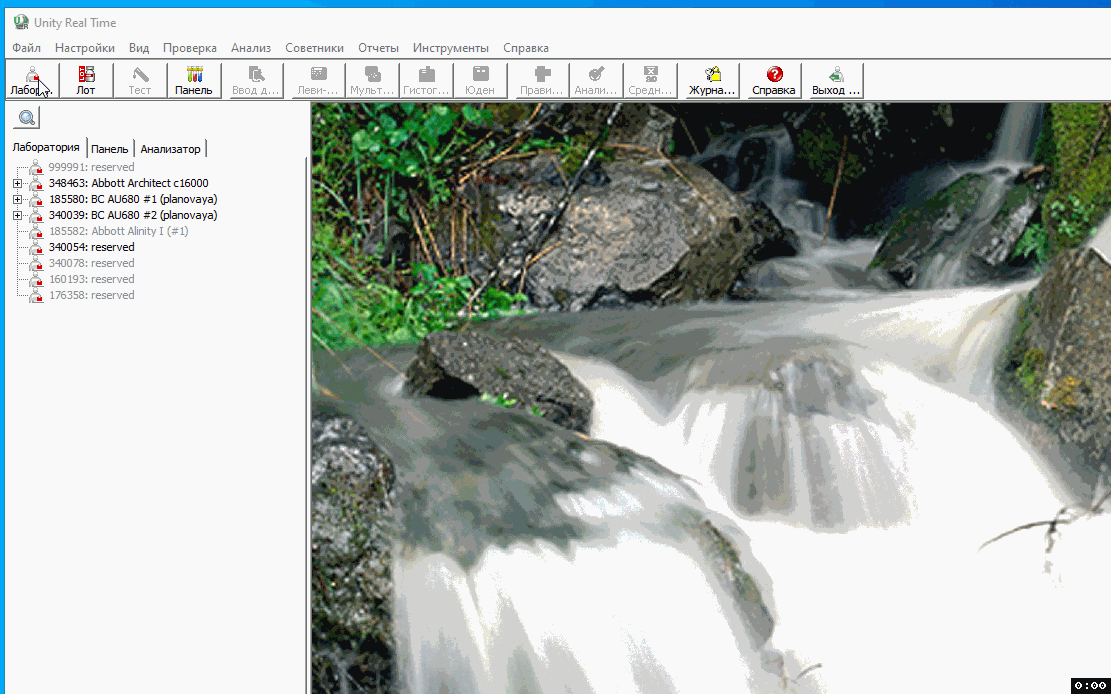The image size is (1111, 694).
Task: Switch to the Панель tab in sidebar
Action: [x=110, y=149]
